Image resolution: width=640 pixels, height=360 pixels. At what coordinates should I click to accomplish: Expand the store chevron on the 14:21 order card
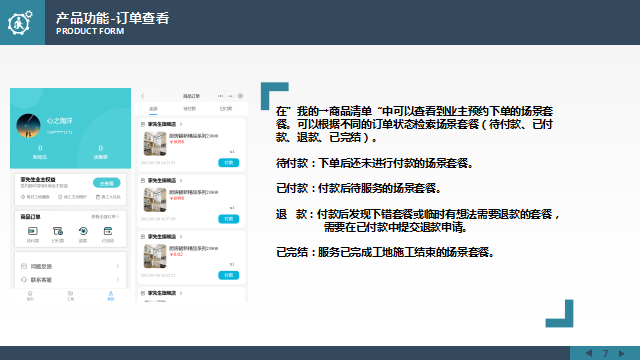[x=181, y=124]
